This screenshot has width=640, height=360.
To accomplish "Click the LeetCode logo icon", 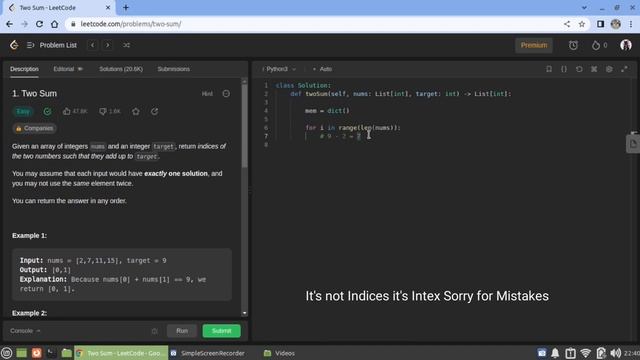I will (x=14, y=45).
